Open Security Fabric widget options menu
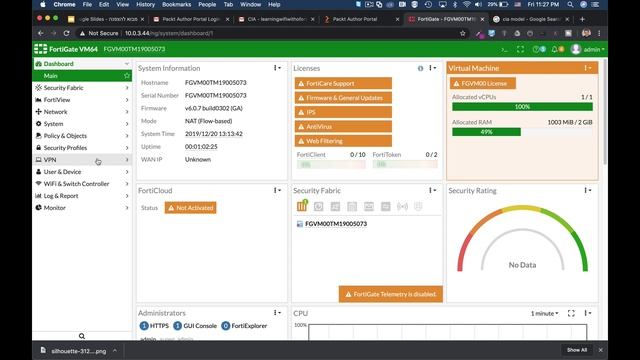Viewport: 640px width, 360px height. 432,190
